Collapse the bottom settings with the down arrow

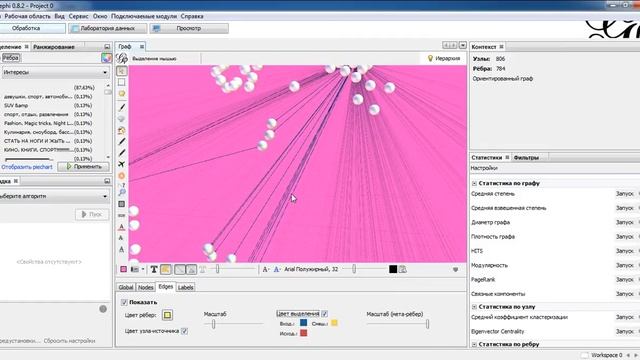(x=456, y=269)
